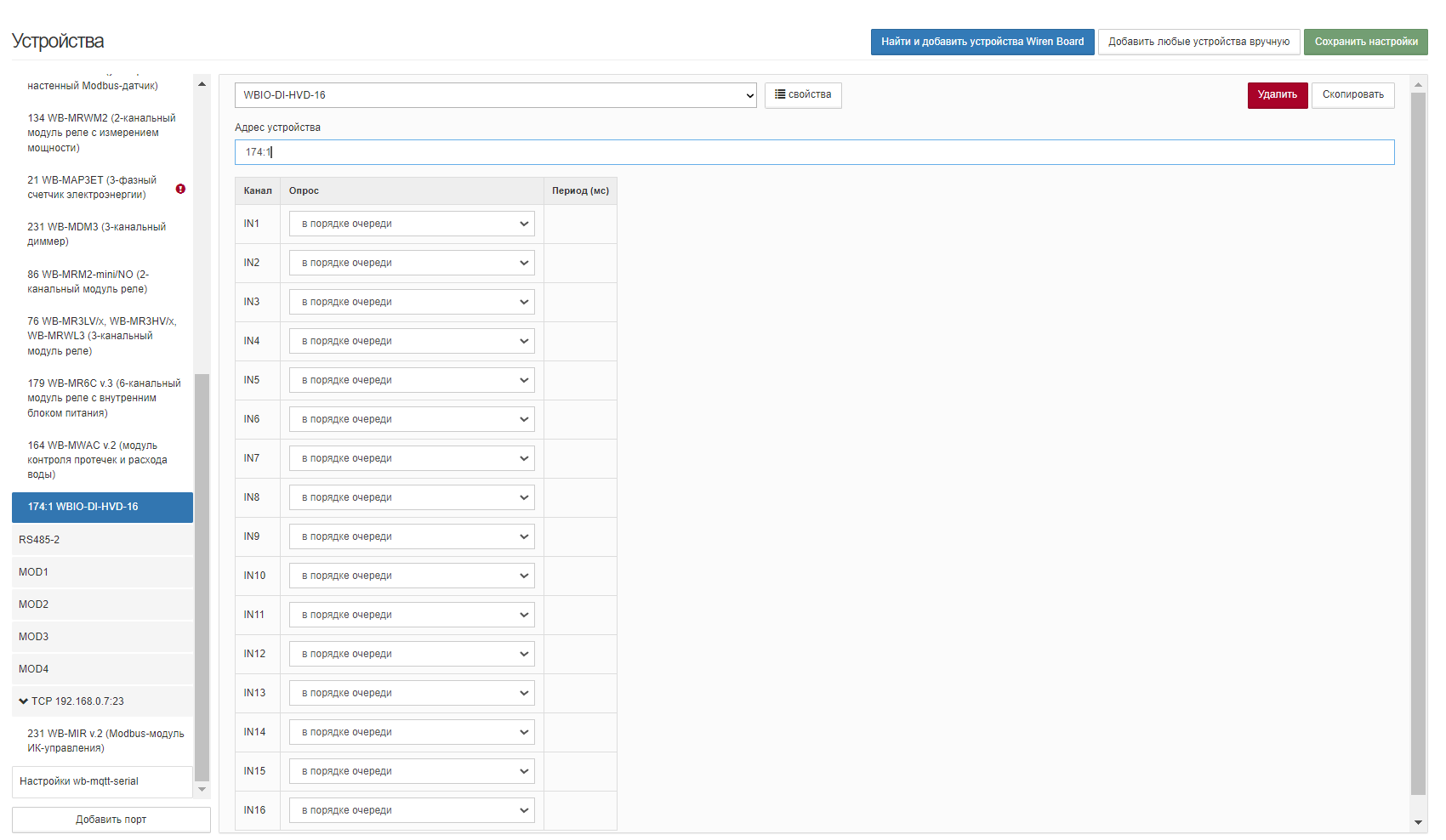Click the device list scrollbar thumb
Image resolution: width=1446 pixels, height=840 pixels.
coord(202,576)
